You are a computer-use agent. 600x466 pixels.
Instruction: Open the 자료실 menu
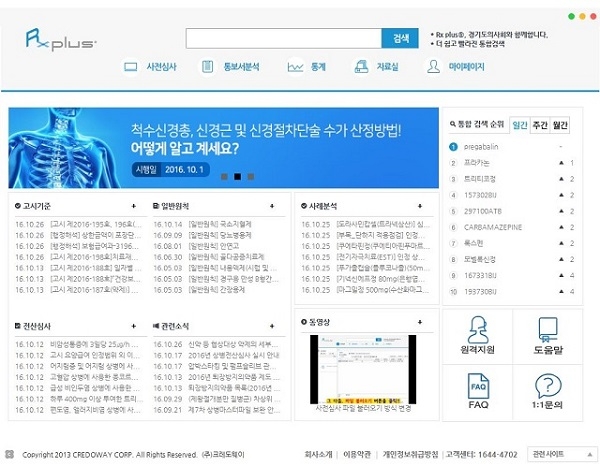click(x=387, y=67)
